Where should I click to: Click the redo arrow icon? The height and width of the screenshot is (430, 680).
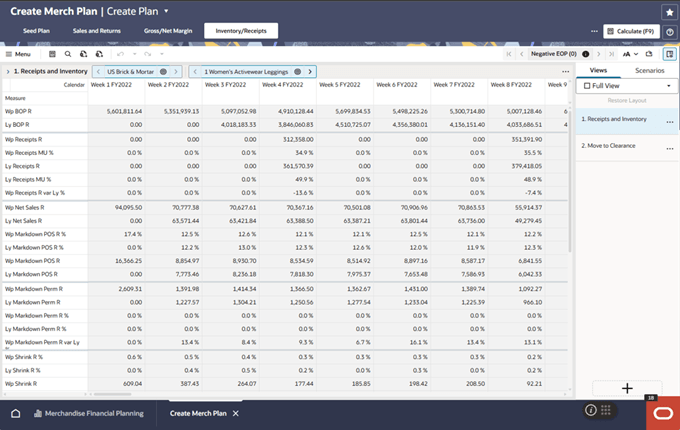coord(148,54)
